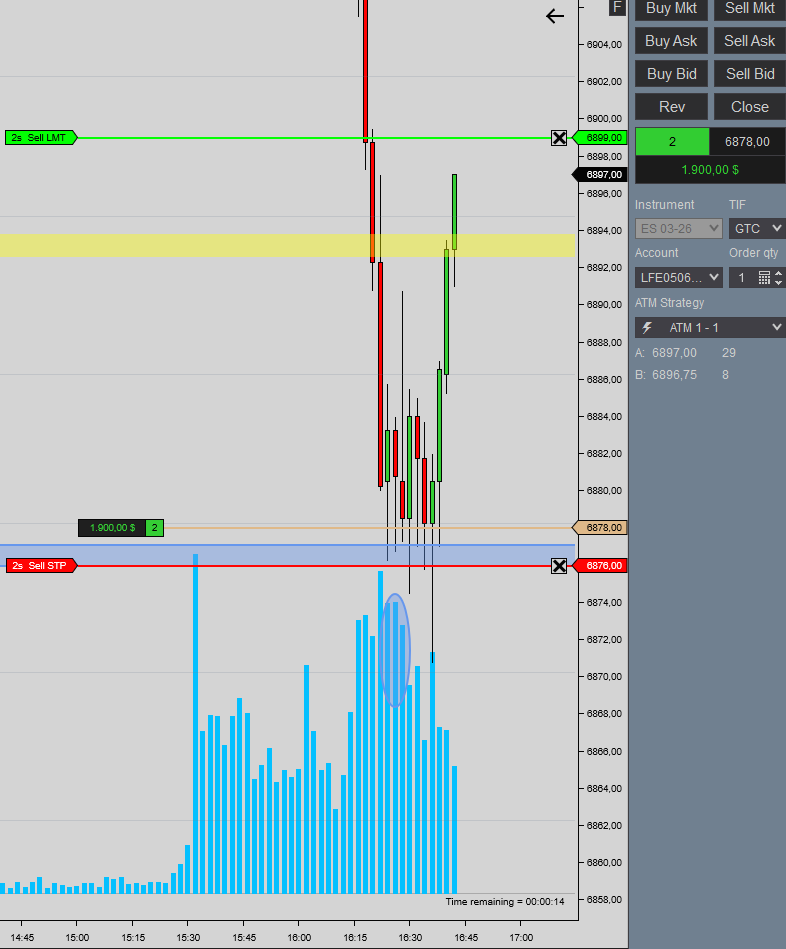Click the 1.900,00 $ PnL display in panel
Viewport: 786px width, 949px height.
coord(710,170)
